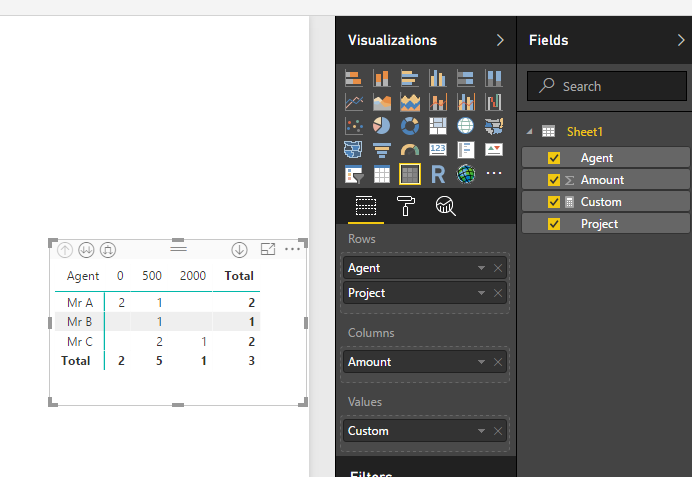Select the line and clustered column chart
This screenshot has width=692, height=477.
pyautogui.click(x=466, y=102)
